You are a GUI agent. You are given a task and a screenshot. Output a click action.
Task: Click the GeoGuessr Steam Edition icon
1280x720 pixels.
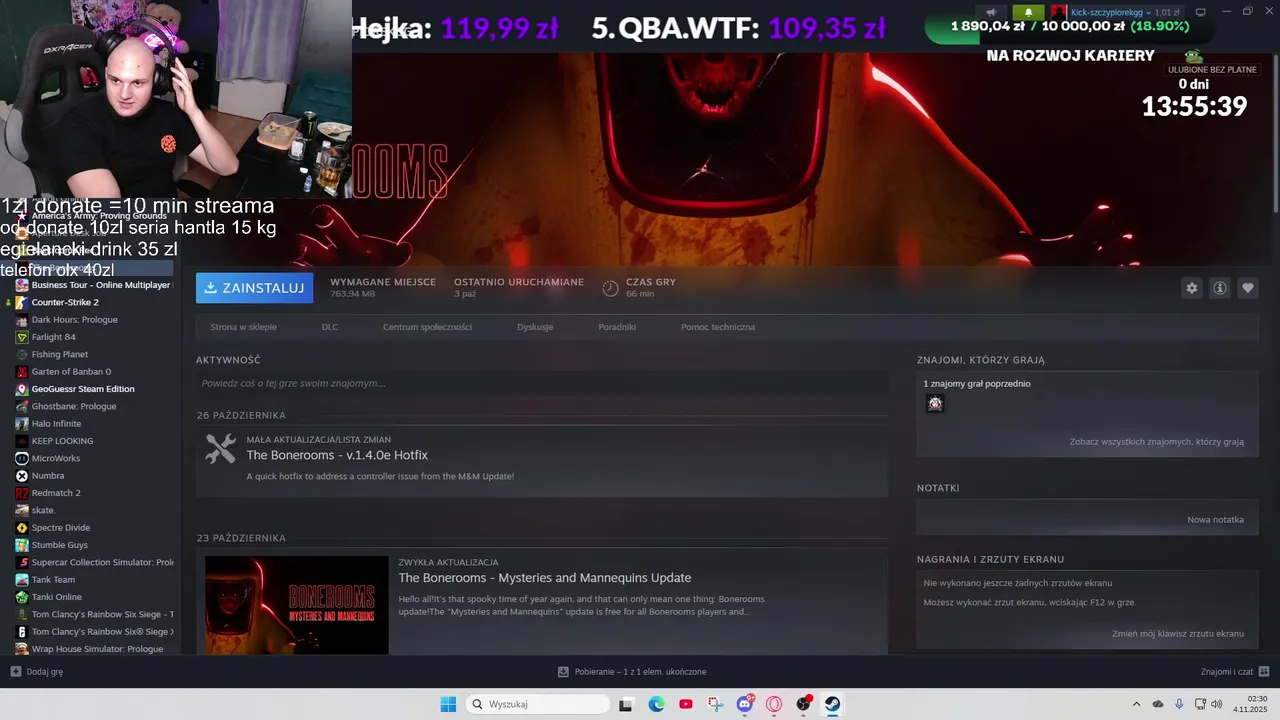pos(22,389)
